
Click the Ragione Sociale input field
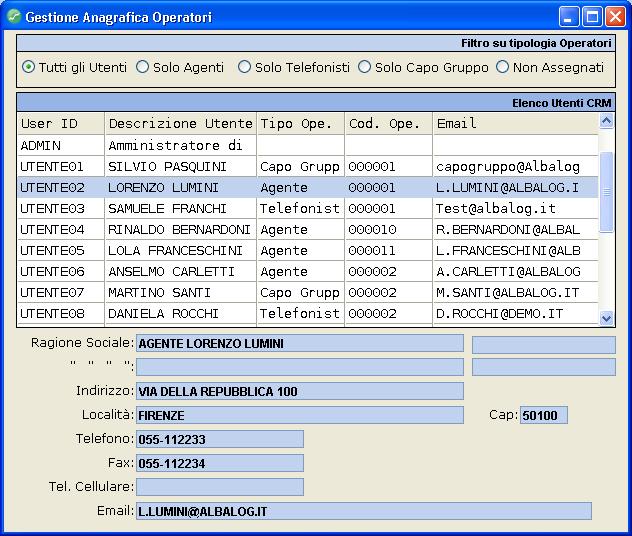tap(300, 343)
